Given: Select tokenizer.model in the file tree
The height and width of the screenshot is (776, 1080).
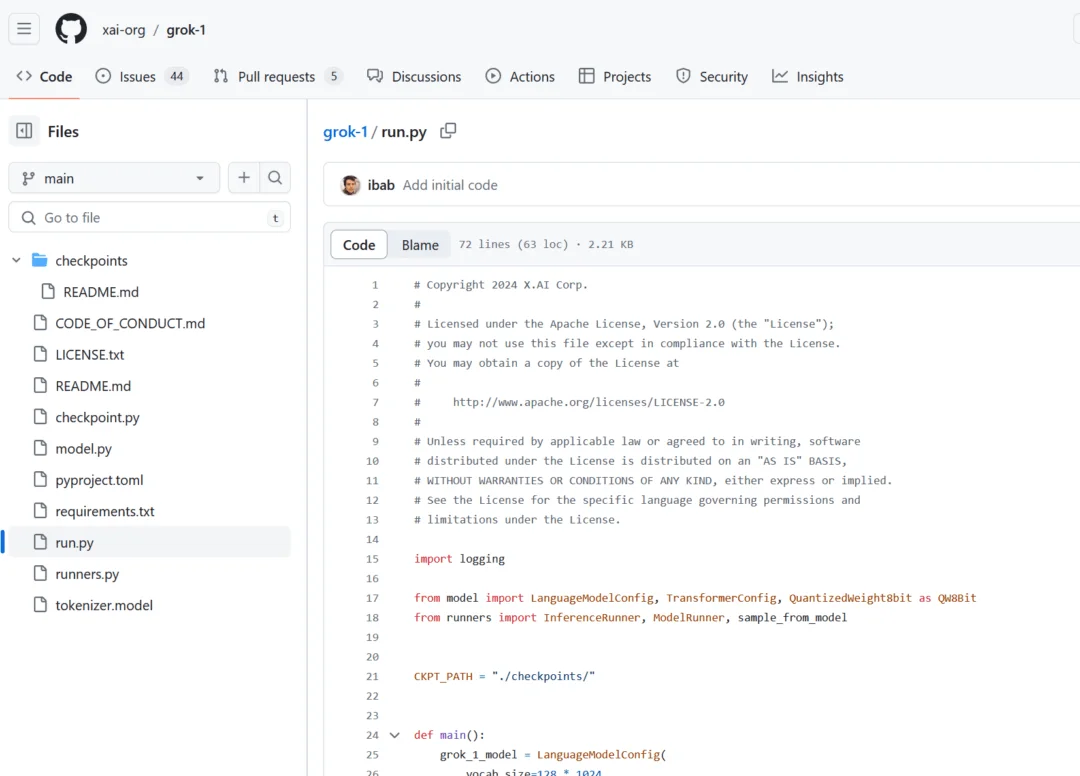Looking at the screenshot, I should tap(104, 605).
